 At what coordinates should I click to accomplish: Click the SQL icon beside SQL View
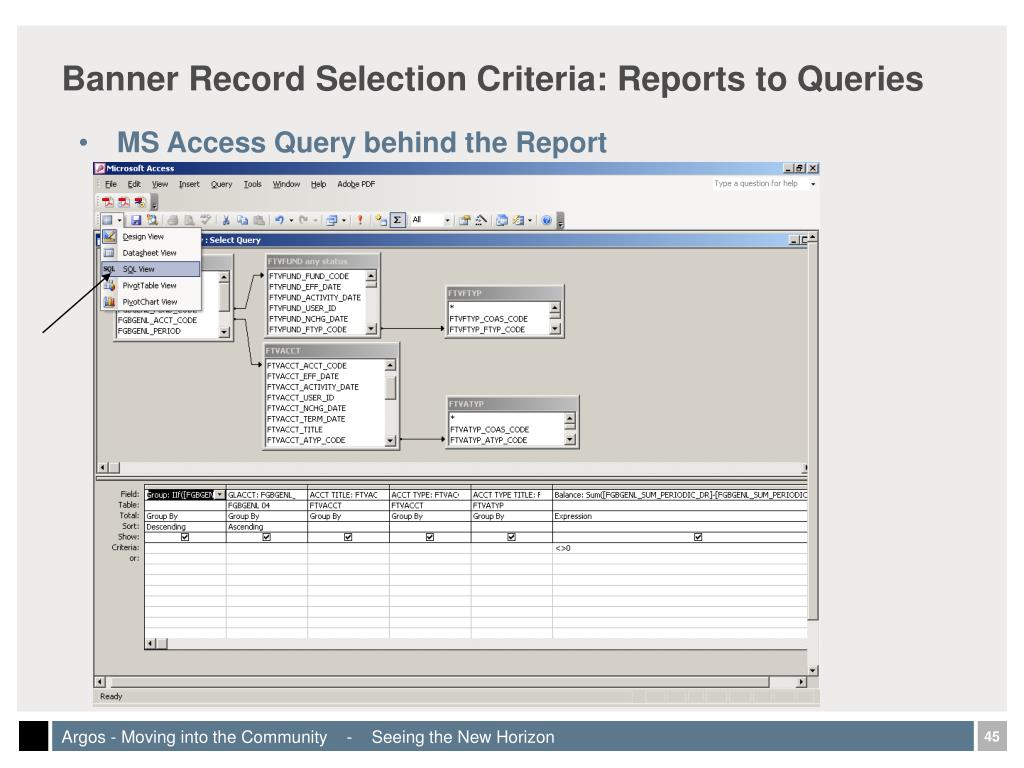point(109,269)
